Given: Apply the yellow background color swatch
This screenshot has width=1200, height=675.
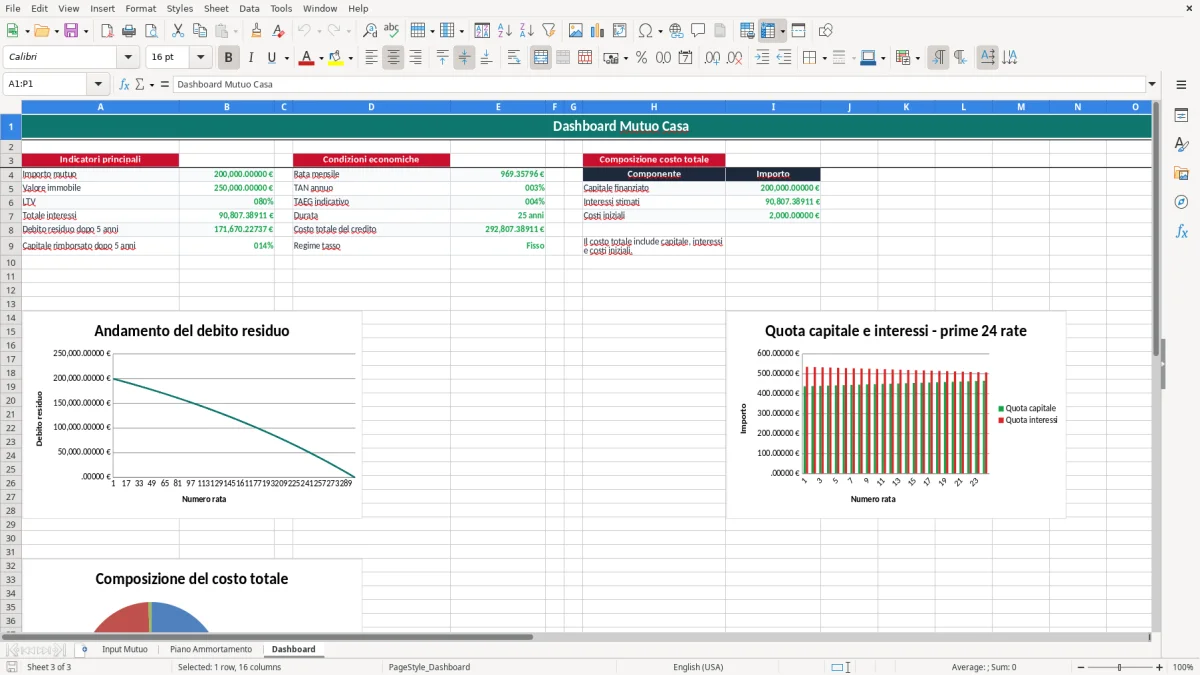Looking at the screenshot, I should point(336,58).
